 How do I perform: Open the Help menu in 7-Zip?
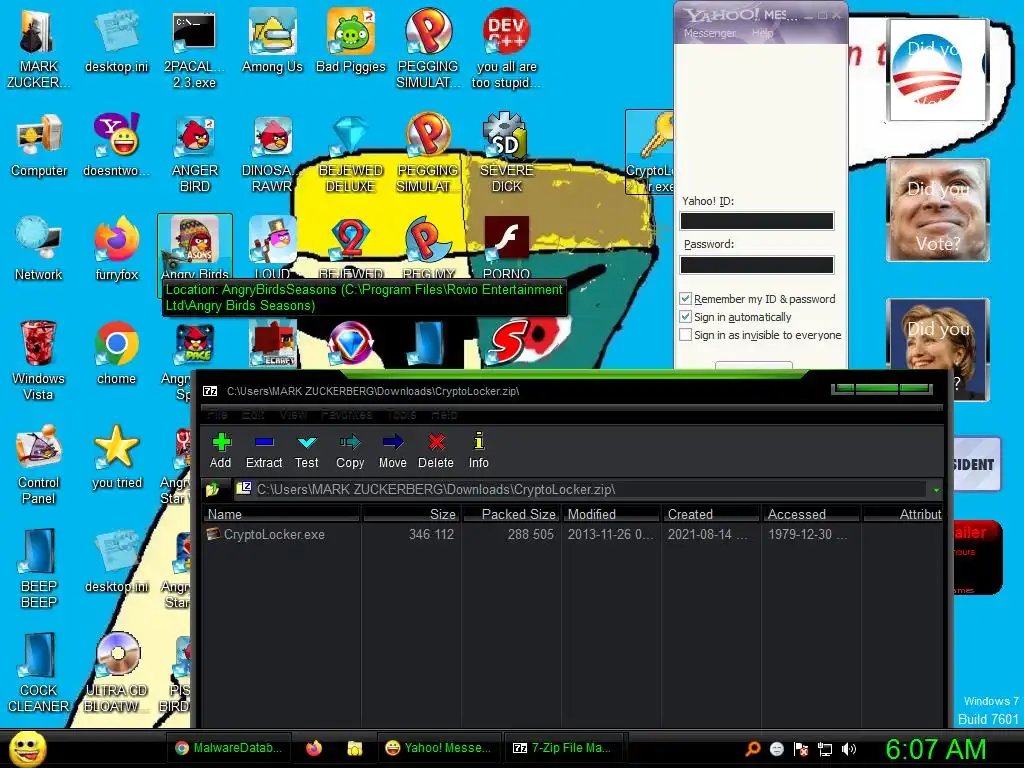444,414
